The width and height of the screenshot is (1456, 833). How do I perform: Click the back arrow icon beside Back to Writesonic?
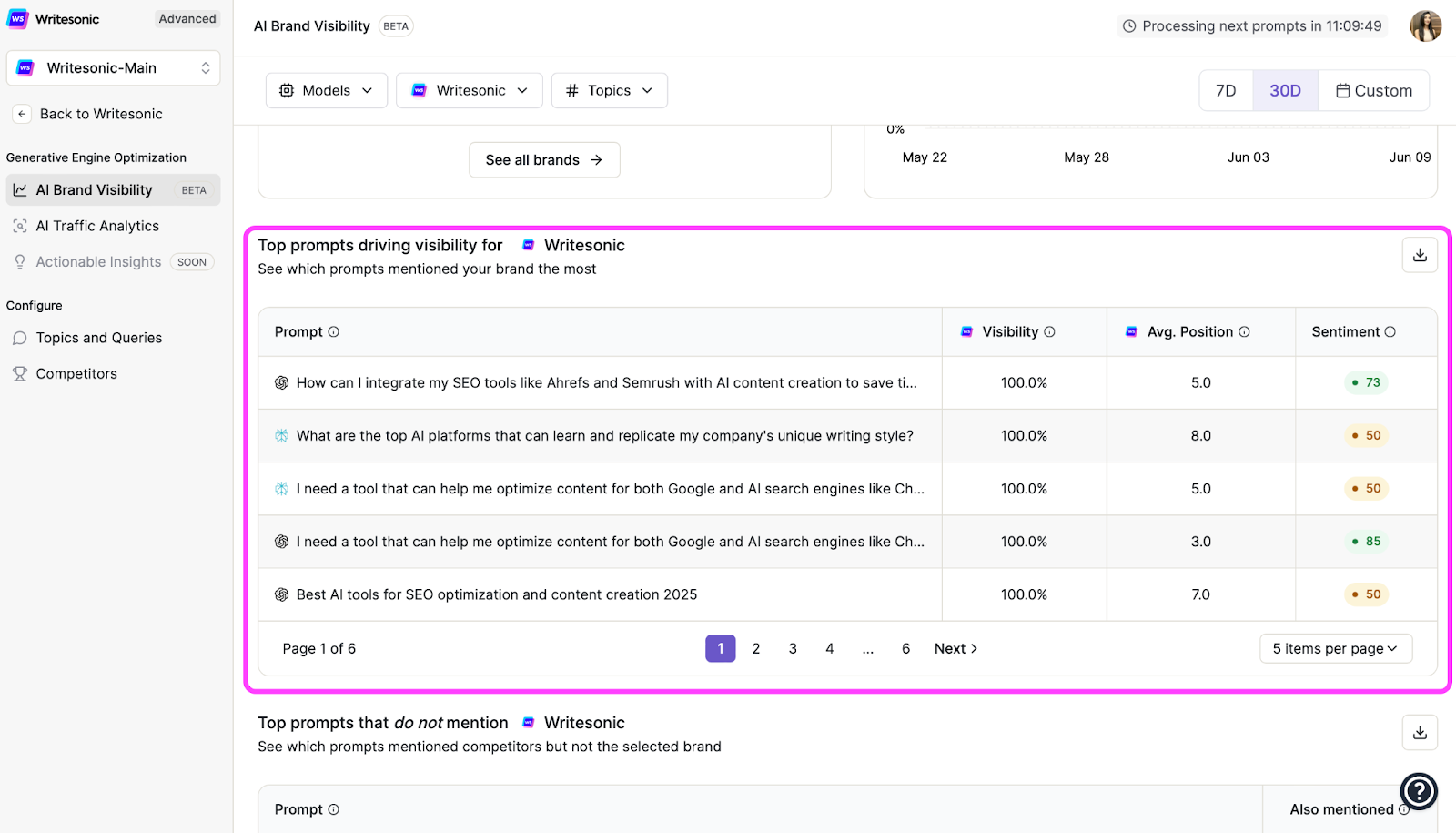[22, 114]
